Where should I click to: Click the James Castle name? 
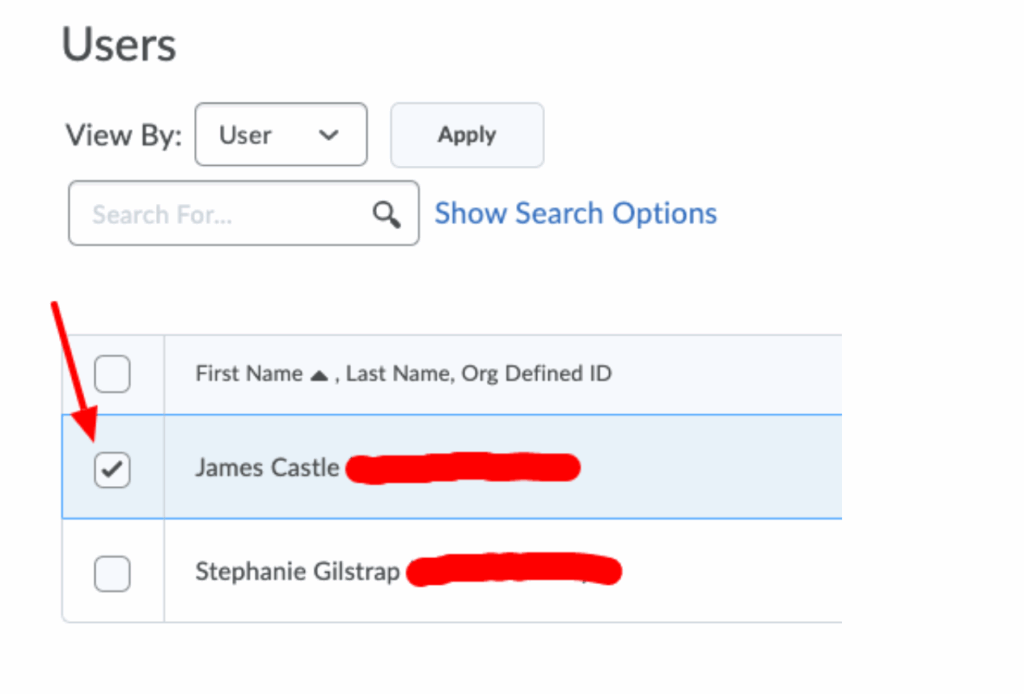pyautogui.click(x=267, y=468)
